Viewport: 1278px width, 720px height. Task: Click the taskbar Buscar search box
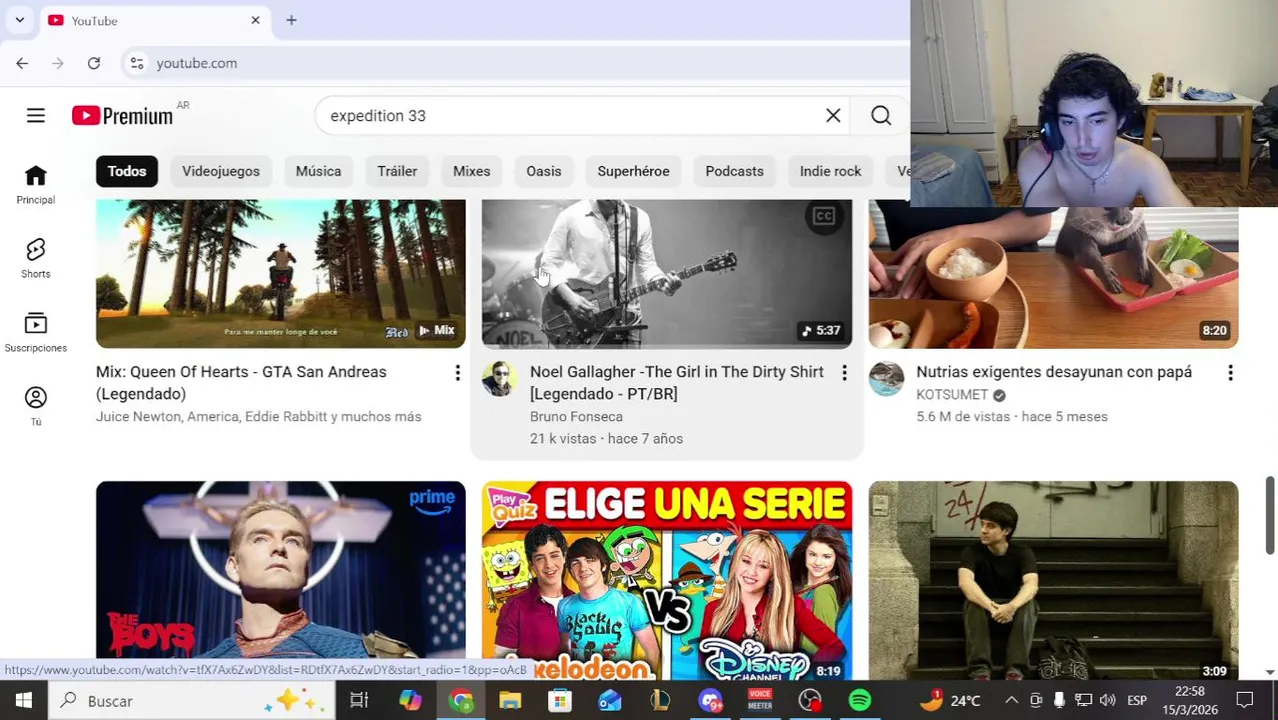click(192, 700)
